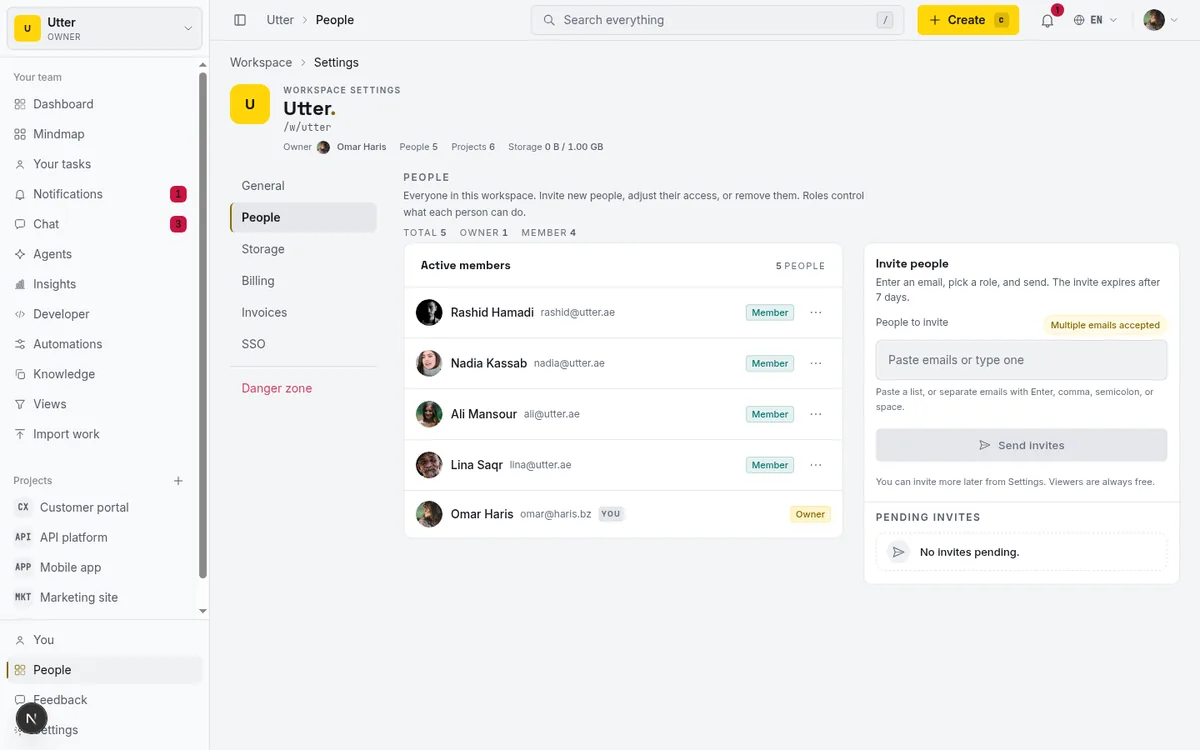1200x750 pixels.
Task: Click the omar@haris.bz email text
Action: tap(556, 514)
